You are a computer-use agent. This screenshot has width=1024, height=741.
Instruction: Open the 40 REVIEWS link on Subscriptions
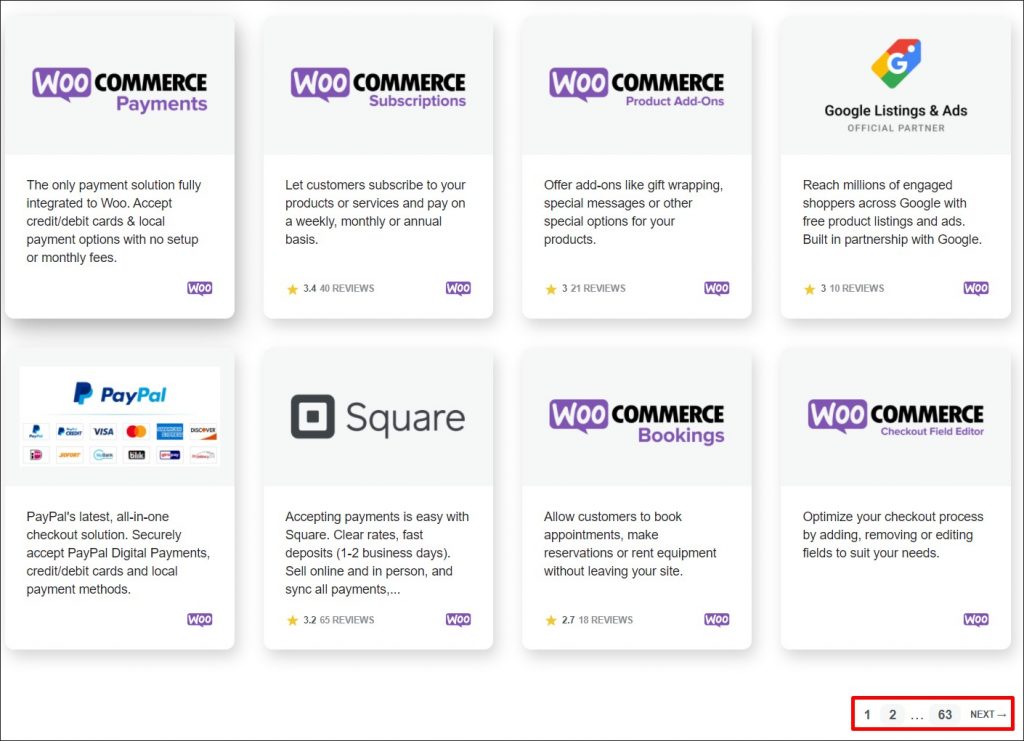[347, 289]
